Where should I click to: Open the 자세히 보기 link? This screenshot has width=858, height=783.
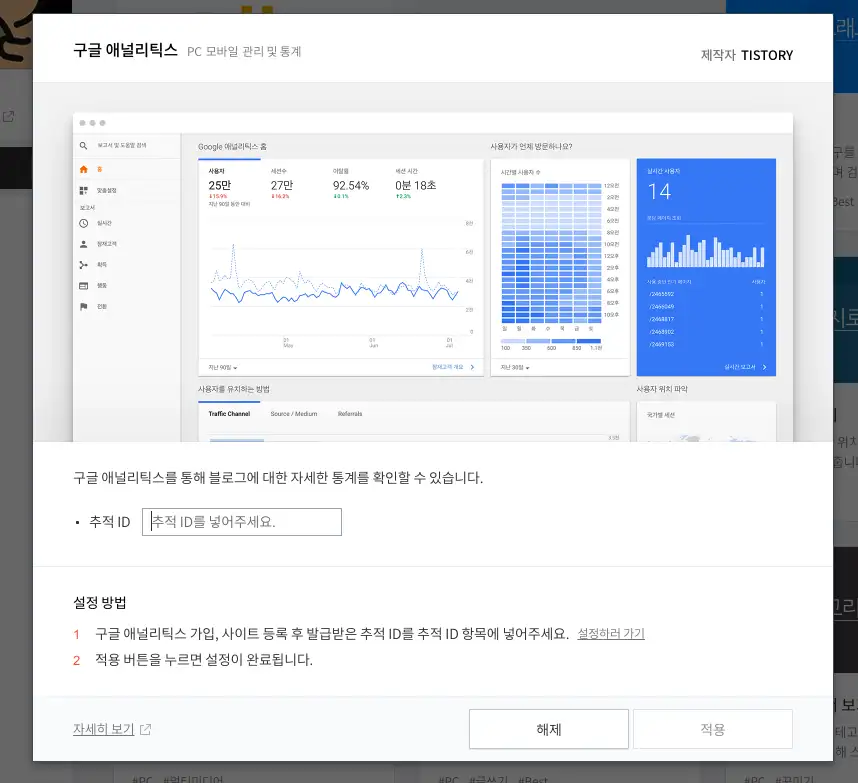pos(103,729)
